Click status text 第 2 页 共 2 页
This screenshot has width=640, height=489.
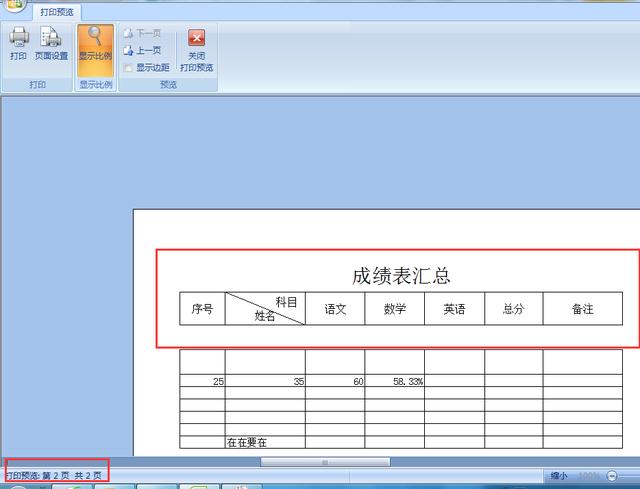pyautogui.click(x=71, y=476)
